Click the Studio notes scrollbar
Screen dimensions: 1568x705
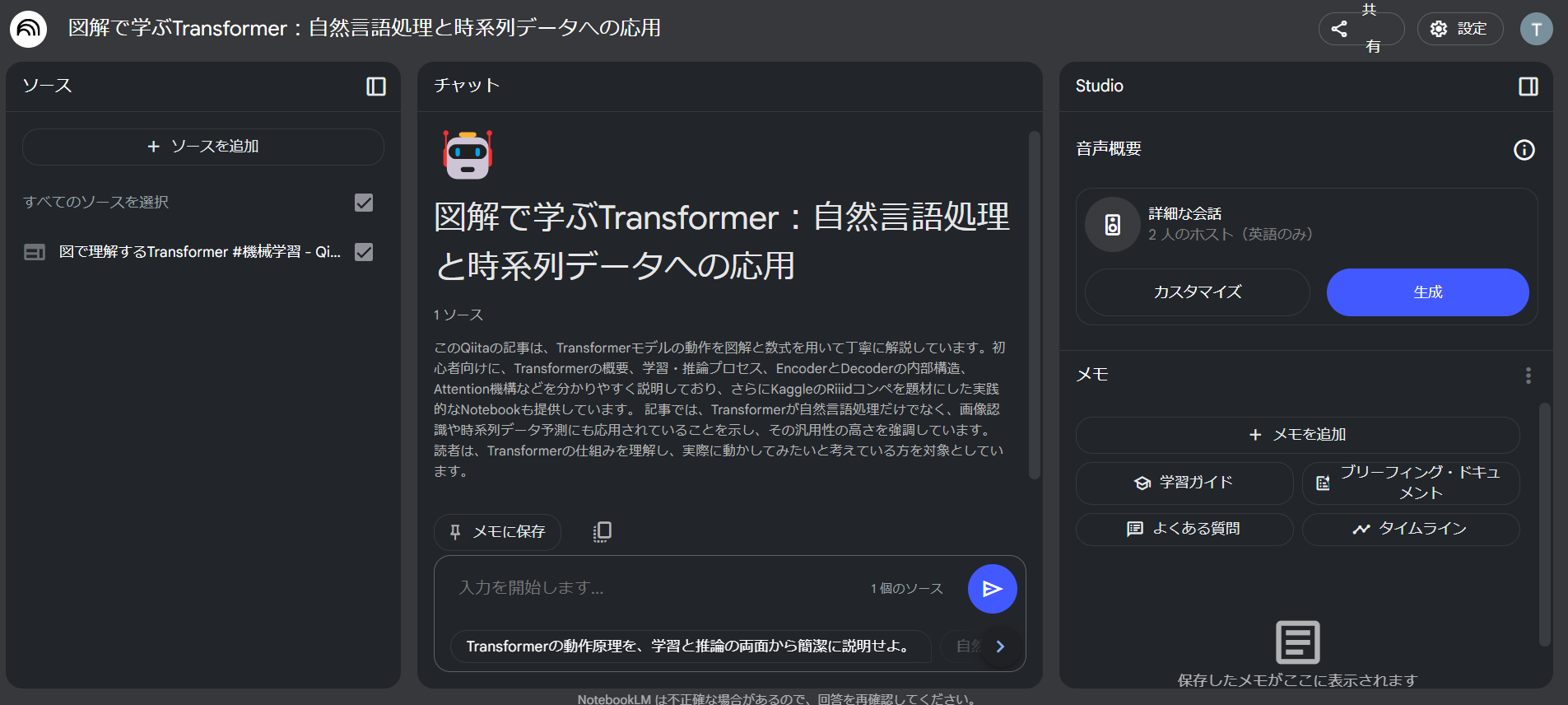(1545, 525)
